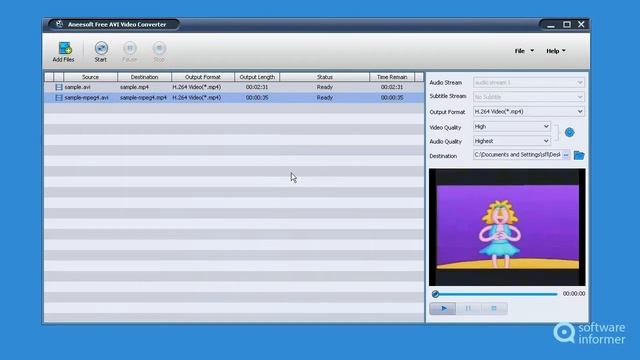Open advanced quality settings gear icon
The height and width of the screenshot is (360, 640).
(x=569, y=132)
